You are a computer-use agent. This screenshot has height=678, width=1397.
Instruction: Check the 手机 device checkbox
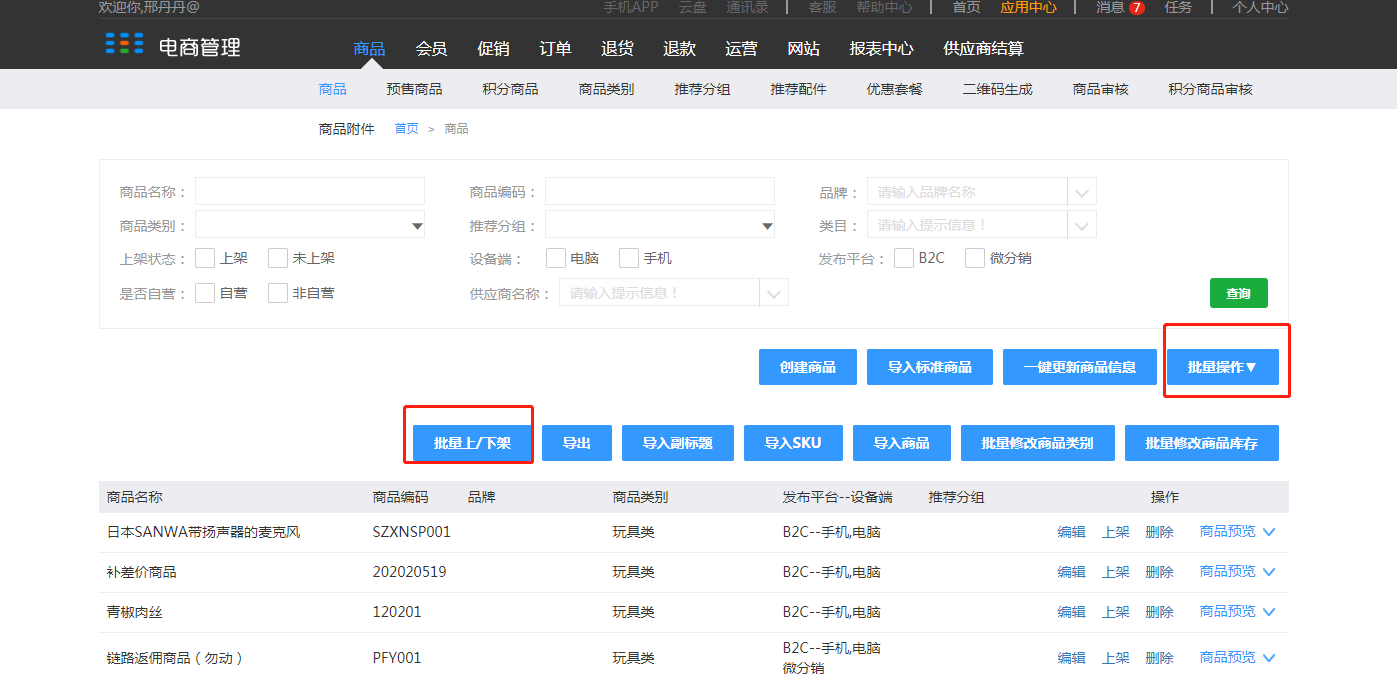click(x=629, y=258)
